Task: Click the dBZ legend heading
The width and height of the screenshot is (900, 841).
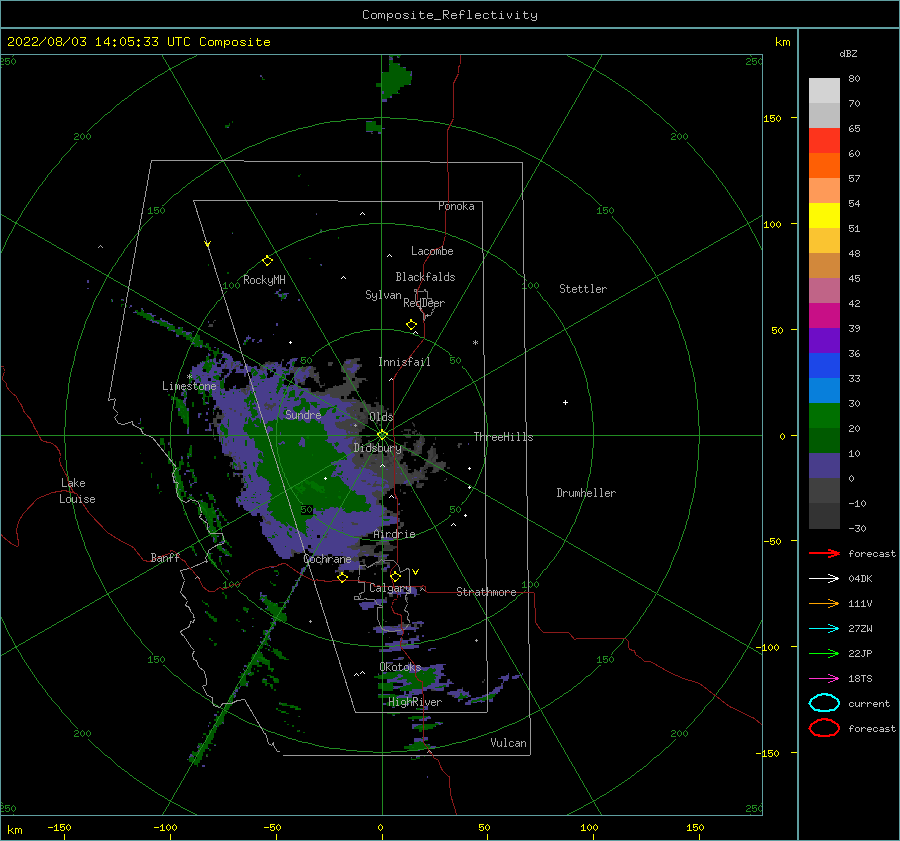Action: (x=848, y=54)
